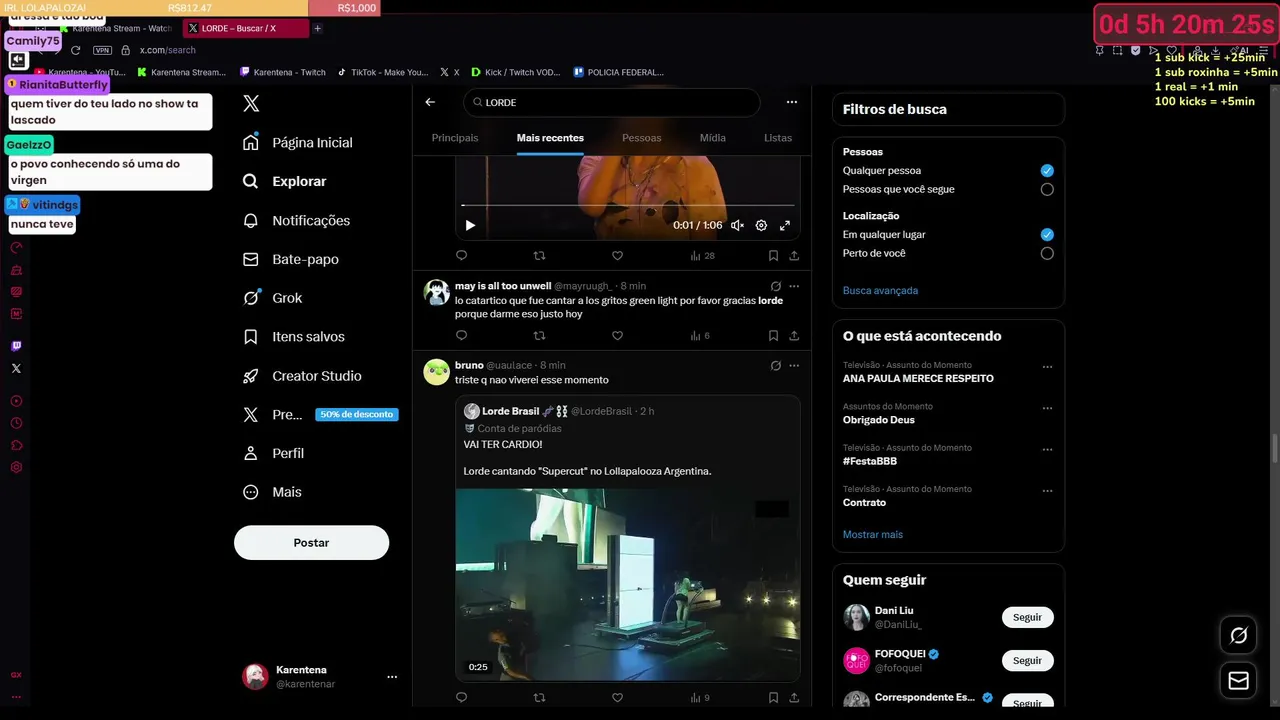Switch to Mais recentes tab
The width and height of the screenshot is (1280, 720).
point(550,138)
